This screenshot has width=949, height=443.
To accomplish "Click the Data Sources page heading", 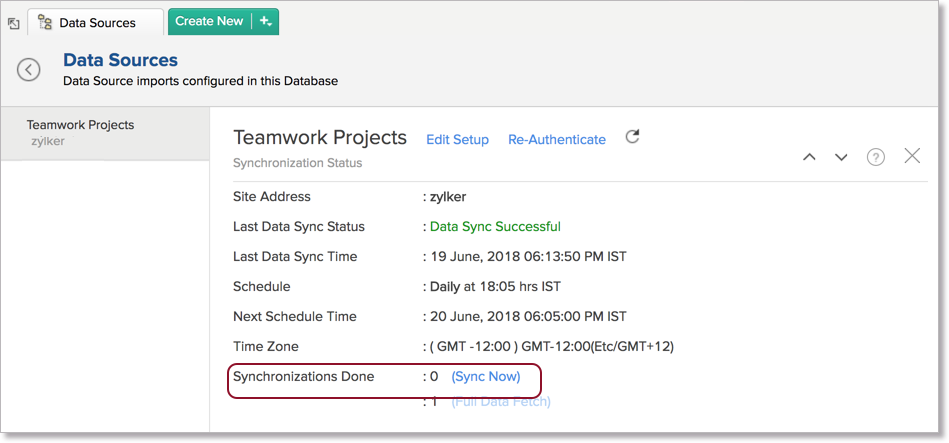I will [120, 60].
